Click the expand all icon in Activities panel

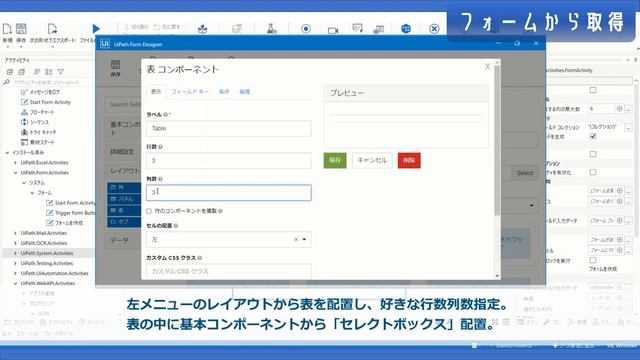pyautogui.click(x=10, y=72)
